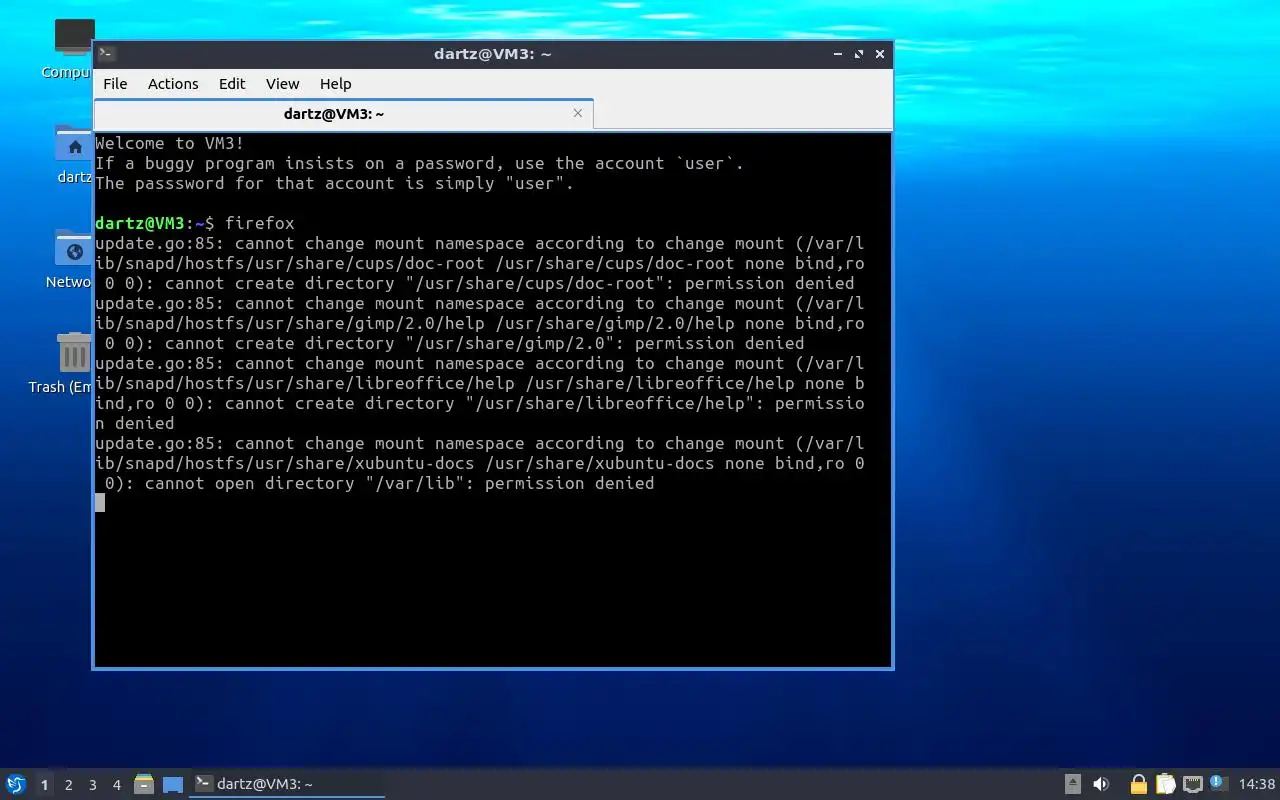Switch to workspace 3
1280x800 pixels.
tap(92, 785)
